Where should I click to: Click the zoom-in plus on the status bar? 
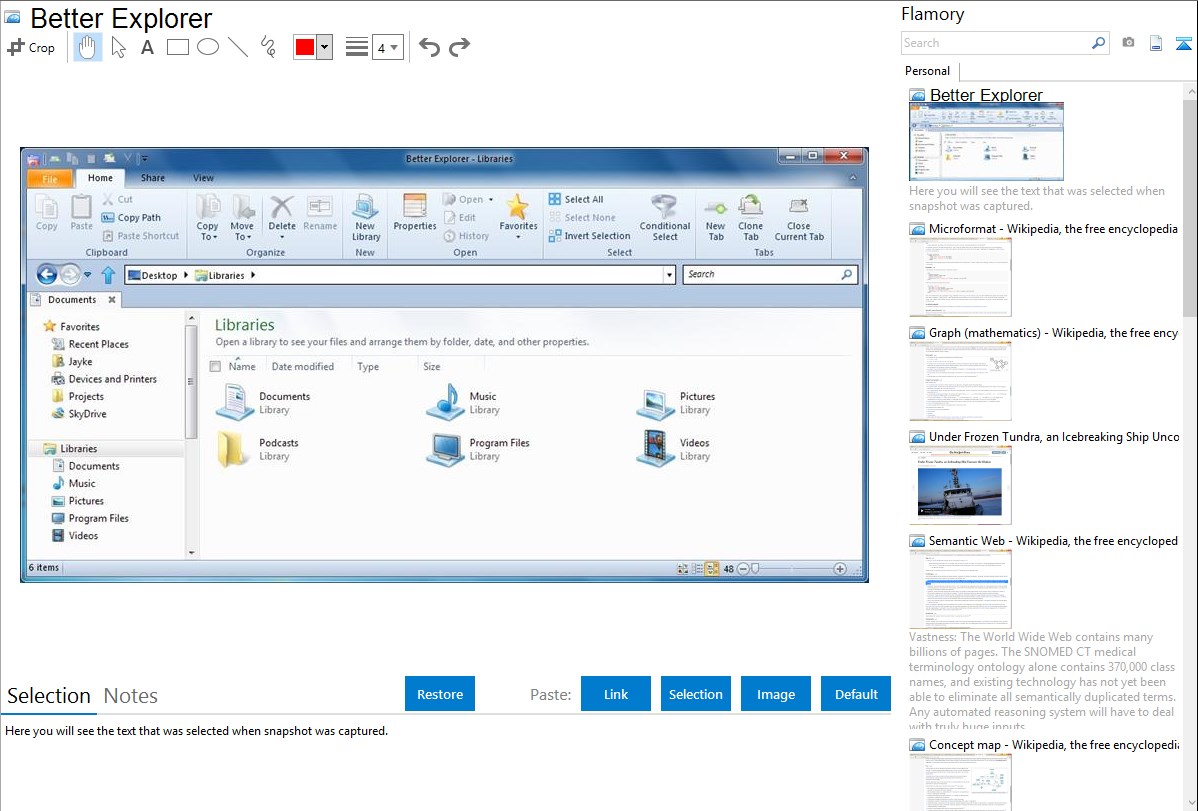(x=840, y=569)
